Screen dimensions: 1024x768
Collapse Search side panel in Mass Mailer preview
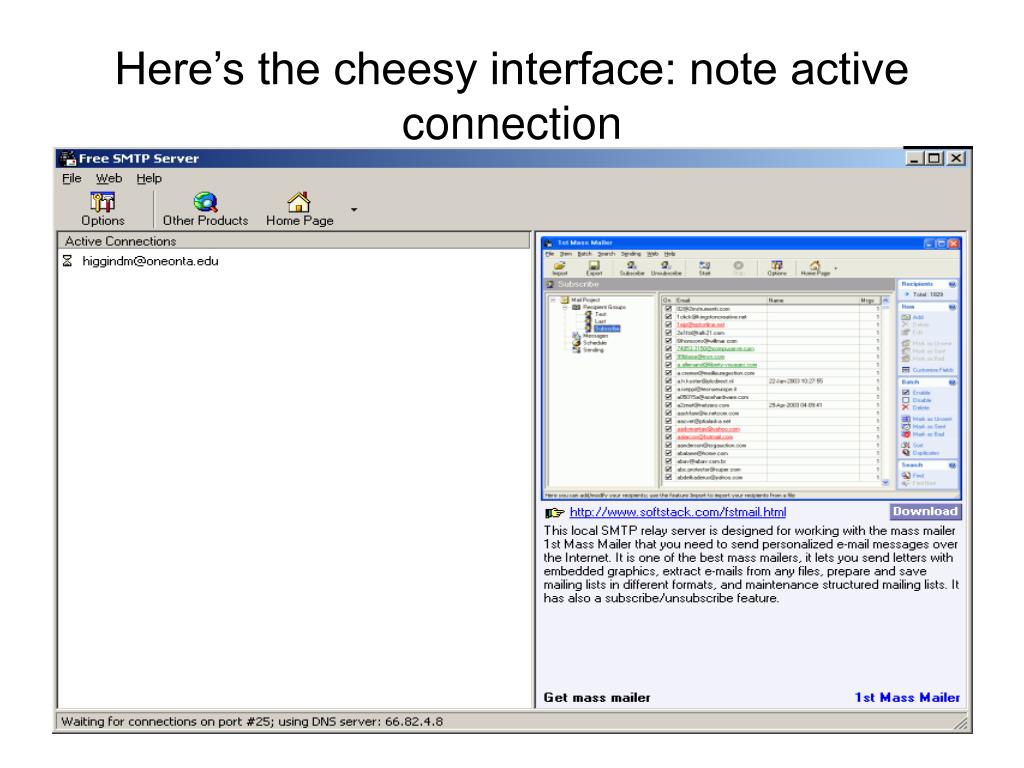tap(952, 465)
